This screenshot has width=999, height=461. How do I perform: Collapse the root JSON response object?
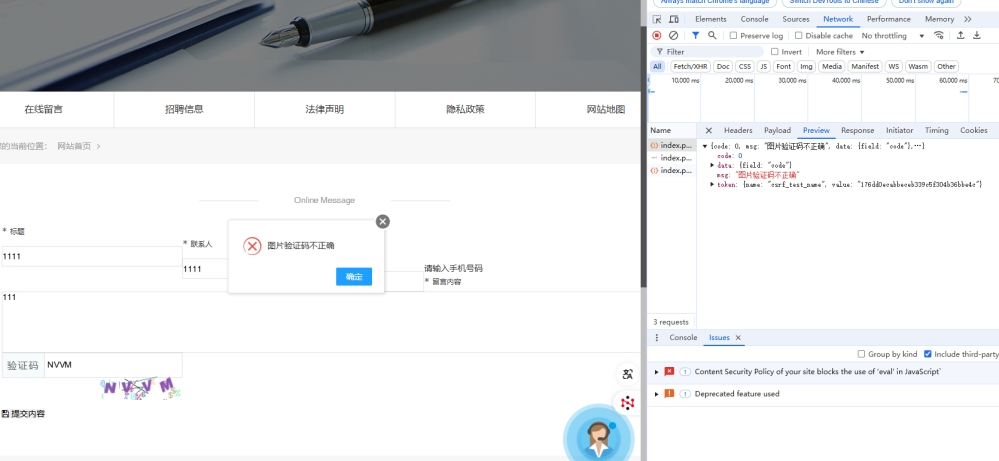(x=705, y=146)
